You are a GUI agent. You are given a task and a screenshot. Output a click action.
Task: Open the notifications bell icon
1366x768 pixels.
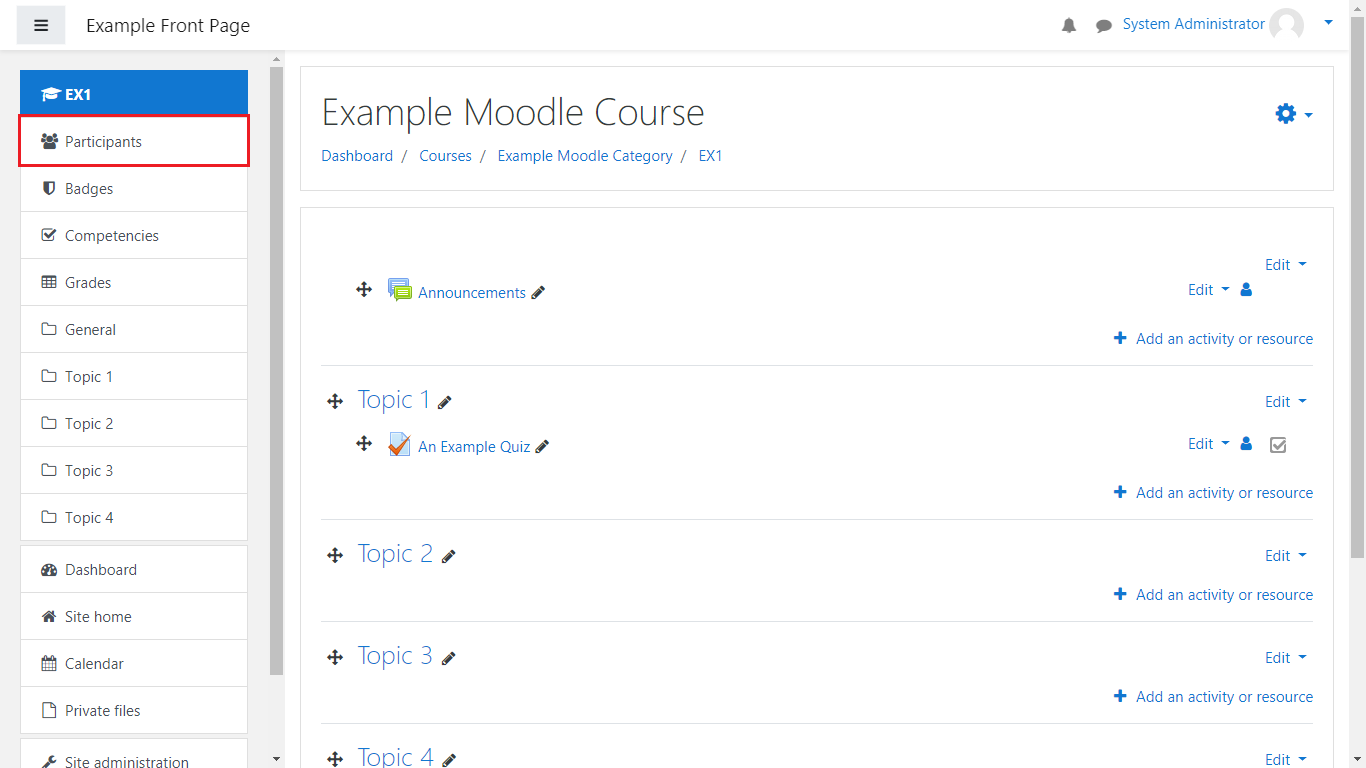(1069, 26)
